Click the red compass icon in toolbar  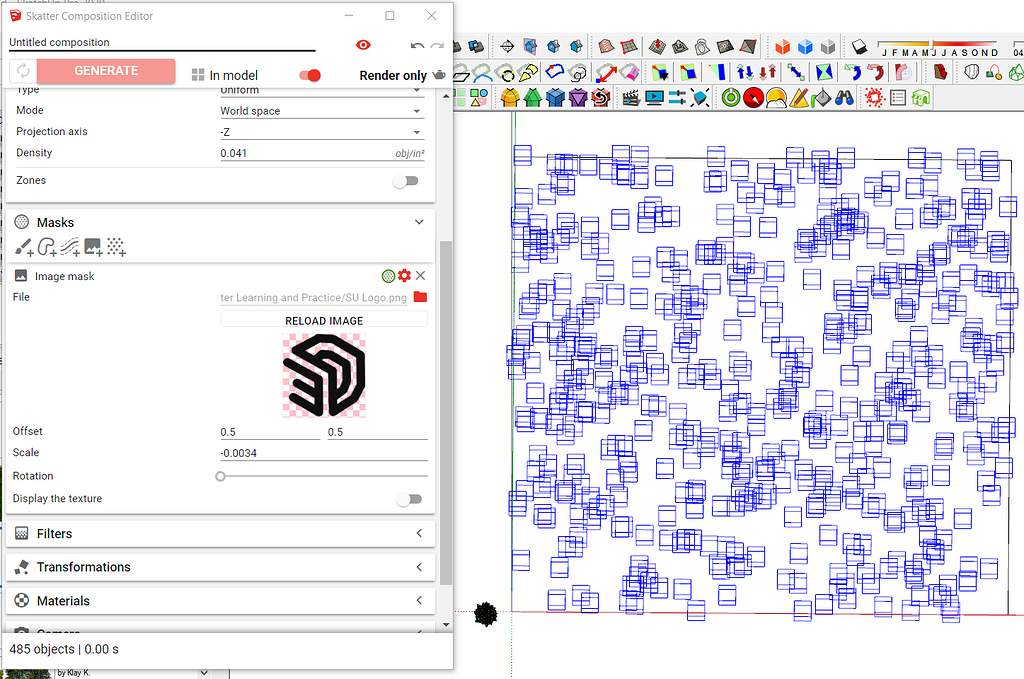click(x=753, y=98)
